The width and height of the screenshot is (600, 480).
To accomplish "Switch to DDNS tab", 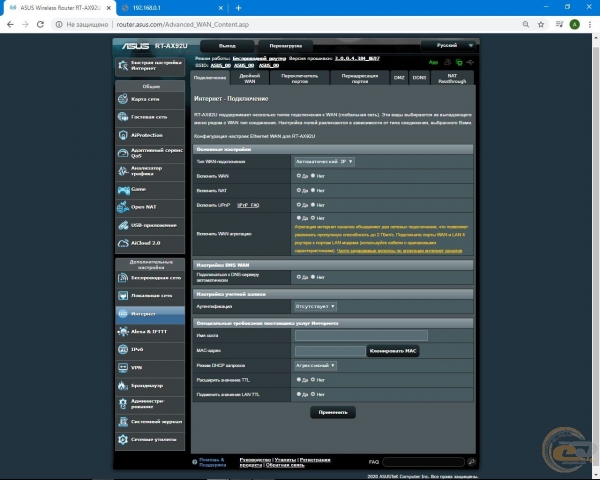I will pos(419,78).
